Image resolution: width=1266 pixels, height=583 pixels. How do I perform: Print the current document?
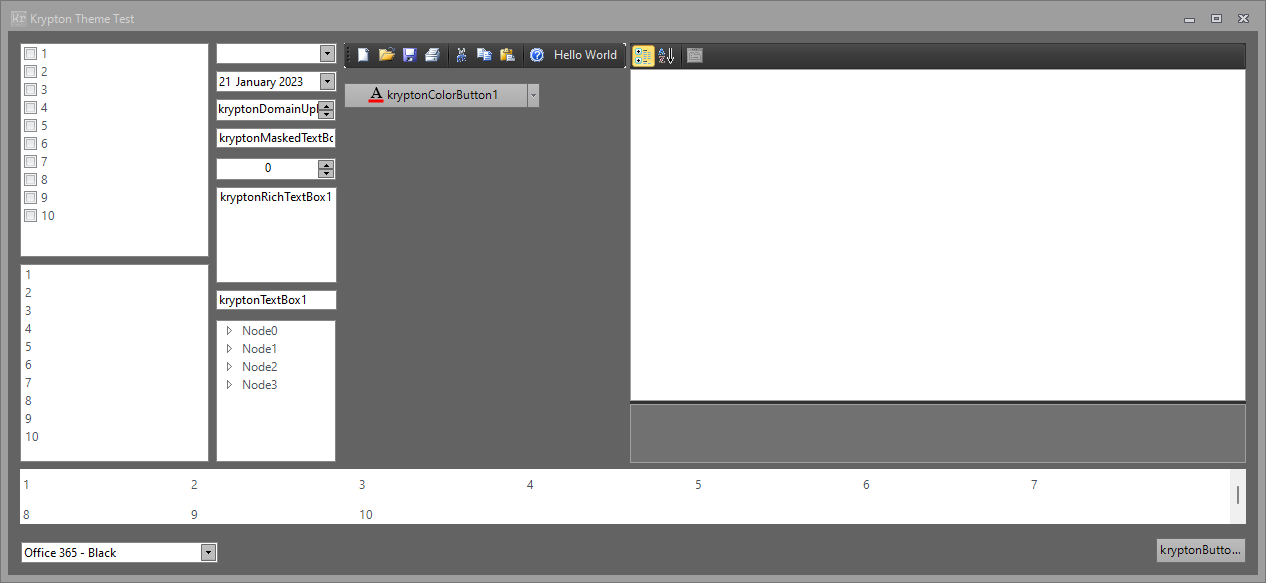(x=432, y=55)
